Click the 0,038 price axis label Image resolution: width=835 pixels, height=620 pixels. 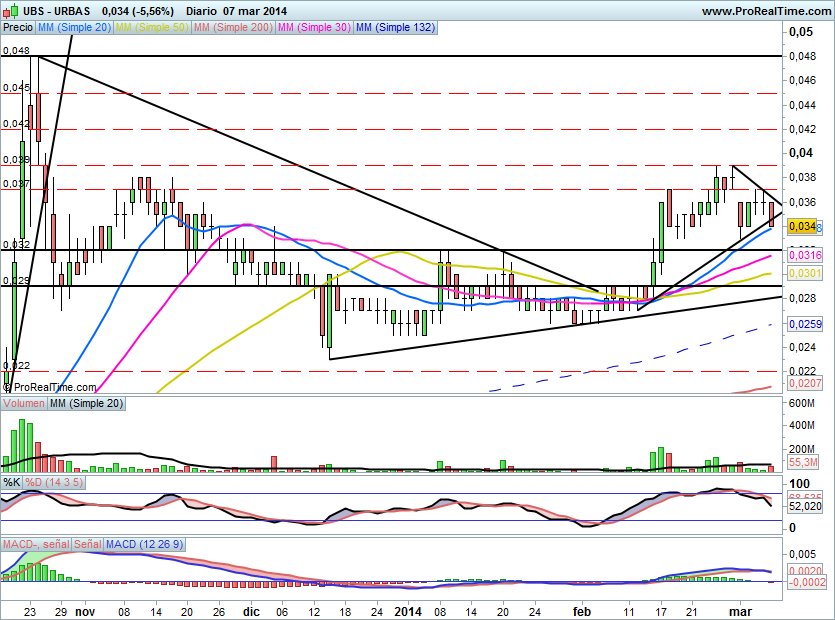[x=803, y=177]
